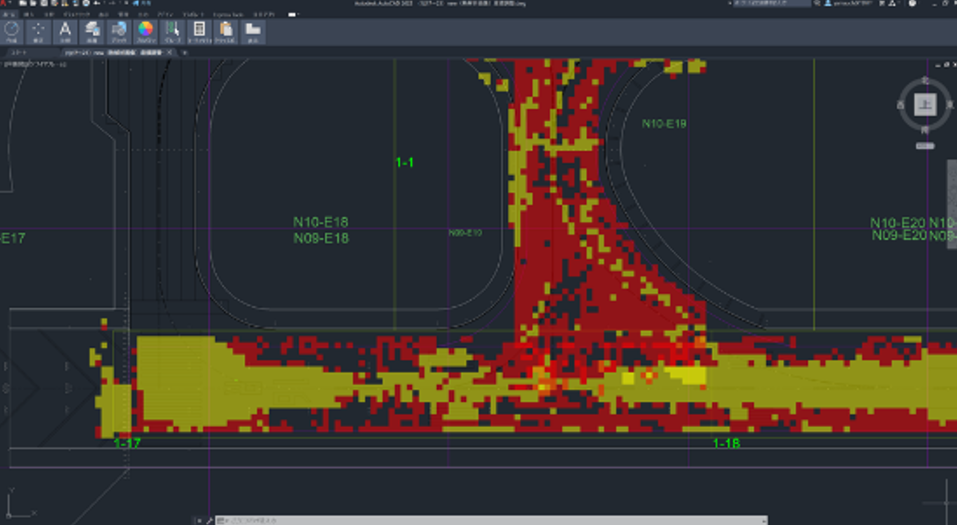Add a new drawing tab with plus
Screen dimensions: 957x525
click(185, 52)
